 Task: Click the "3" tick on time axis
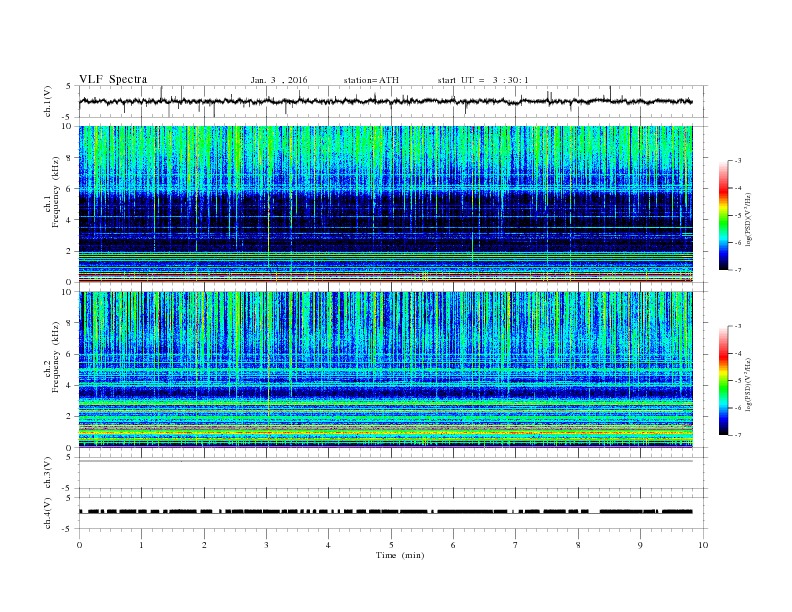pyautogui.click(x=266, y=545)
